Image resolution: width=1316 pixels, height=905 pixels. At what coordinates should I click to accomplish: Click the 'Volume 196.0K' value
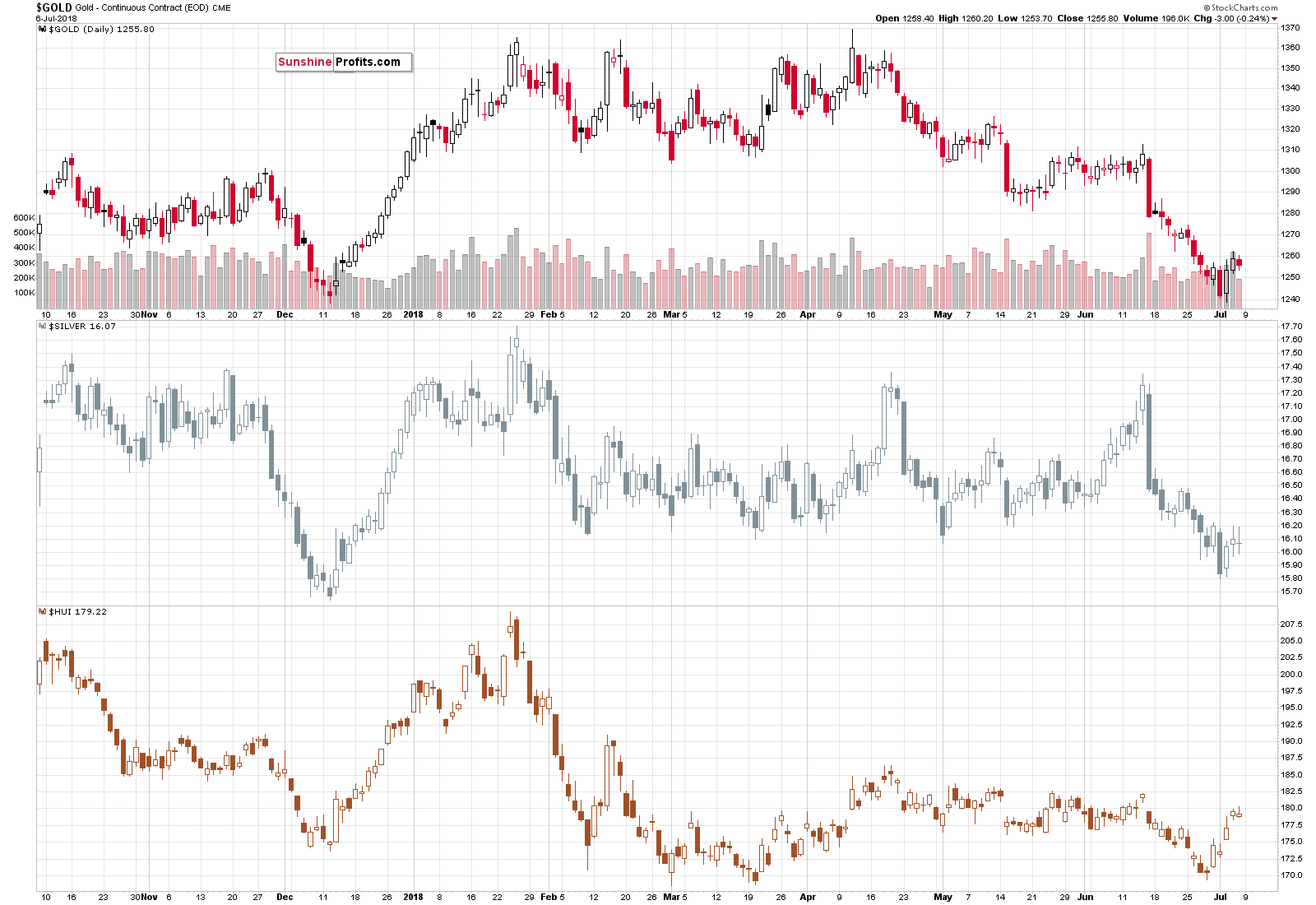[x=1156, y=18]
